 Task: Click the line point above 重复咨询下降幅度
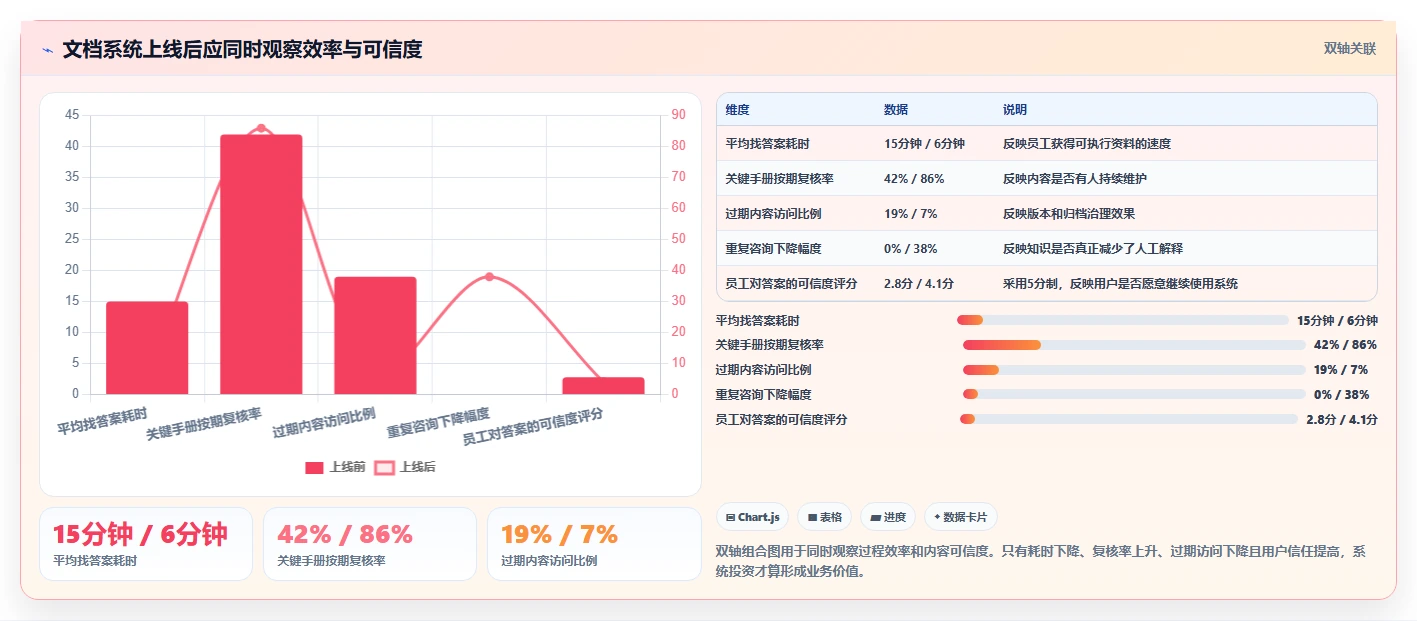click(489, 276)
